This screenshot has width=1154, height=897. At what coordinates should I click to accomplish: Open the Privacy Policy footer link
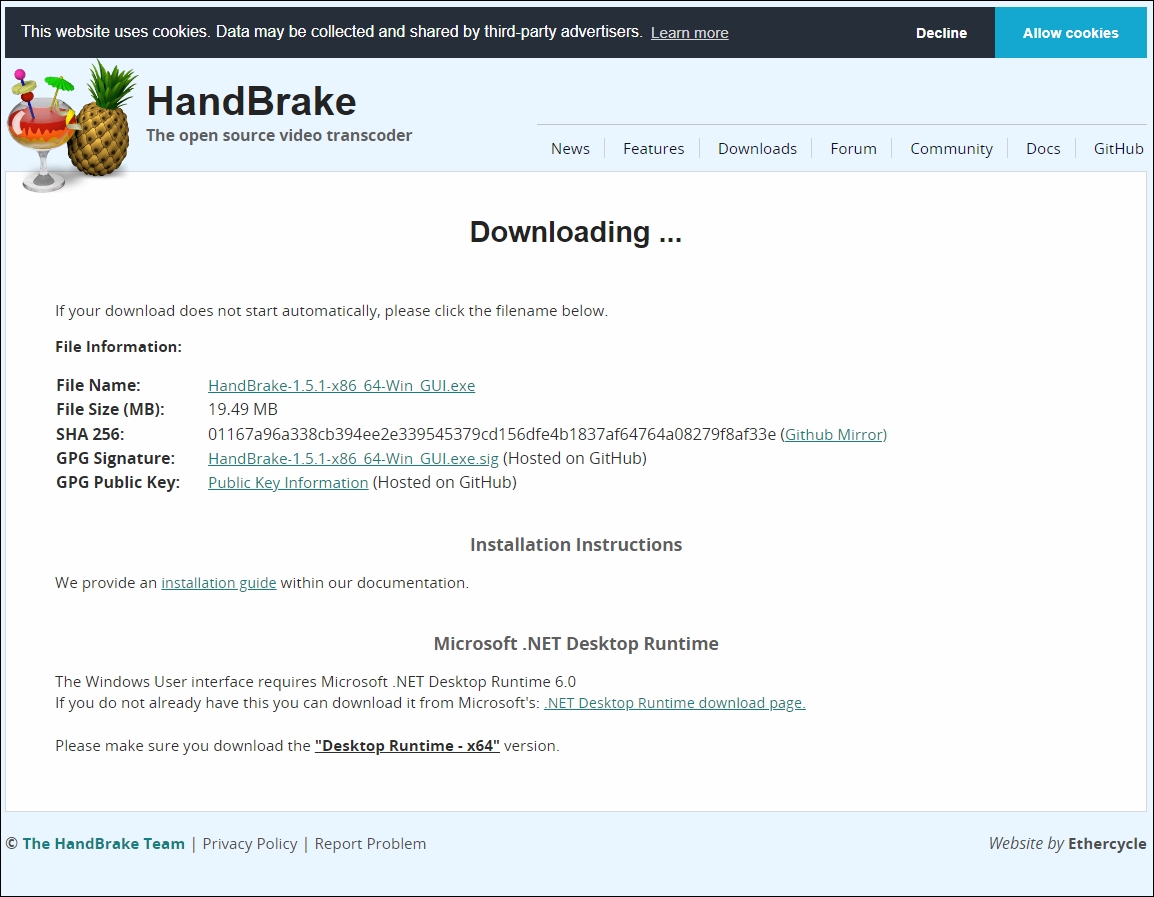coord(249,844)
